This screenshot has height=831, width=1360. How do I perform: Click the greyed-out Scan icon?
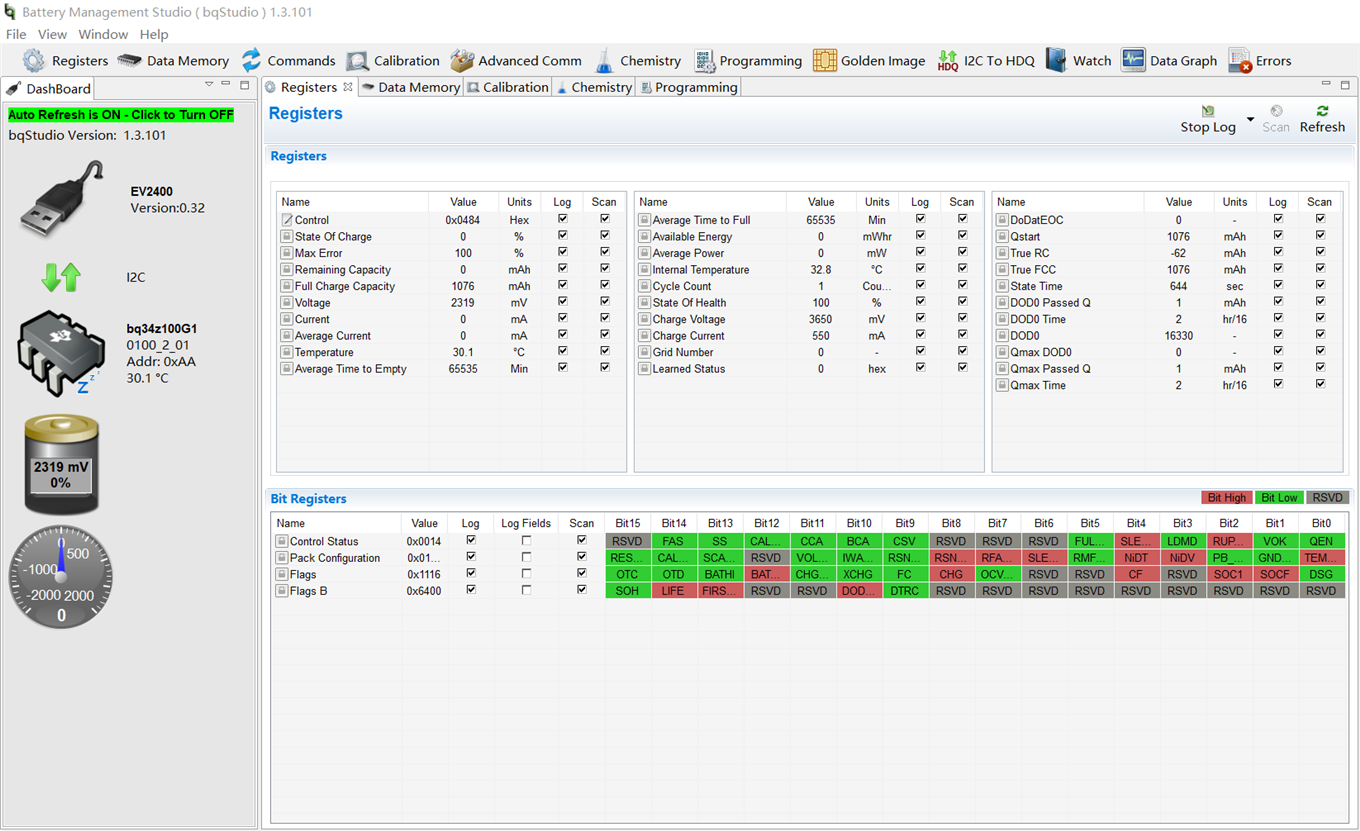[1276, 112]
